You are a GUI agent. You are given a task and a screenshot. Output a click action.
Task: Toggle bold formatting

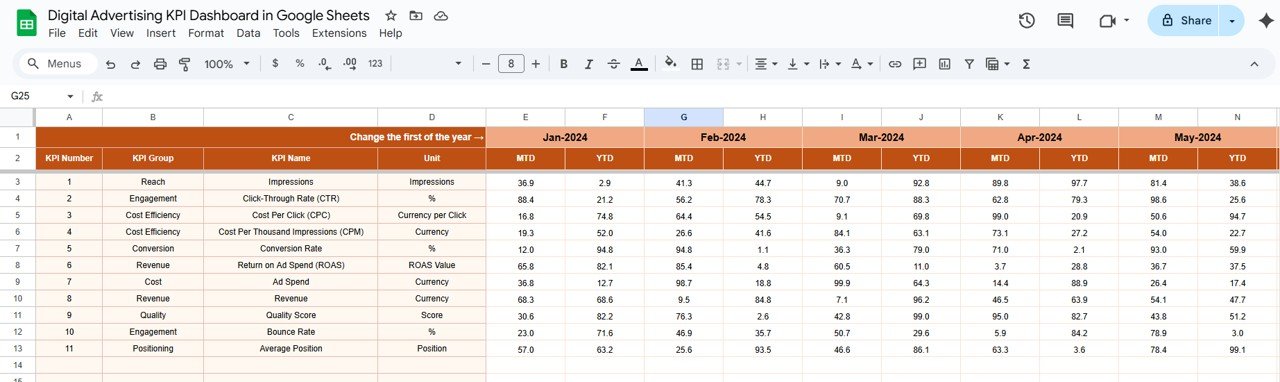pos(563,64)
